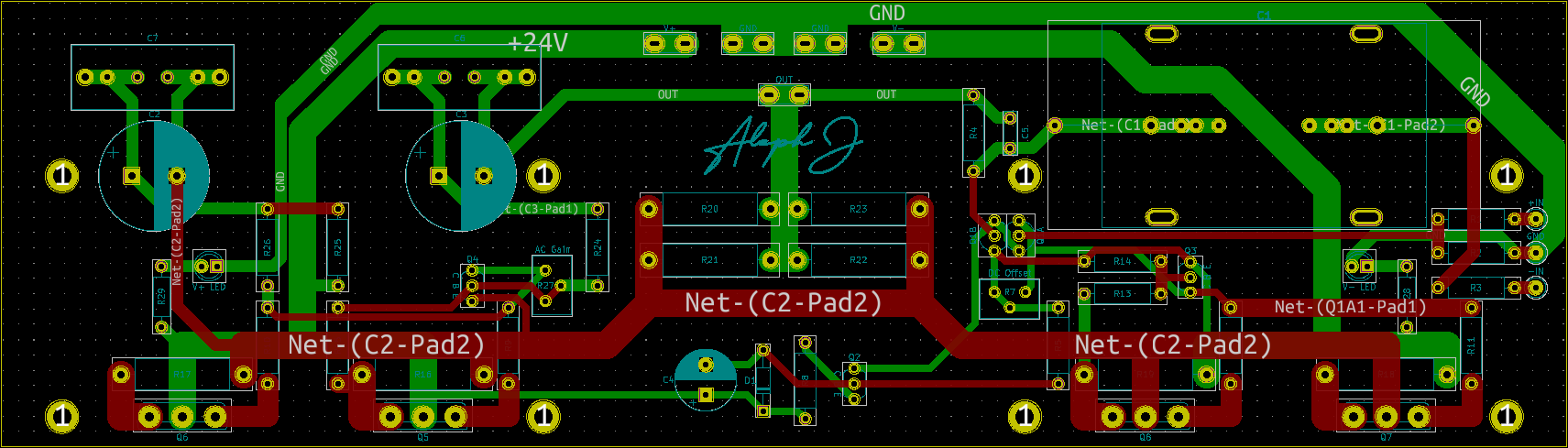
Task: Click the AC Gain silkscreen text
Action: pos(553,249)
